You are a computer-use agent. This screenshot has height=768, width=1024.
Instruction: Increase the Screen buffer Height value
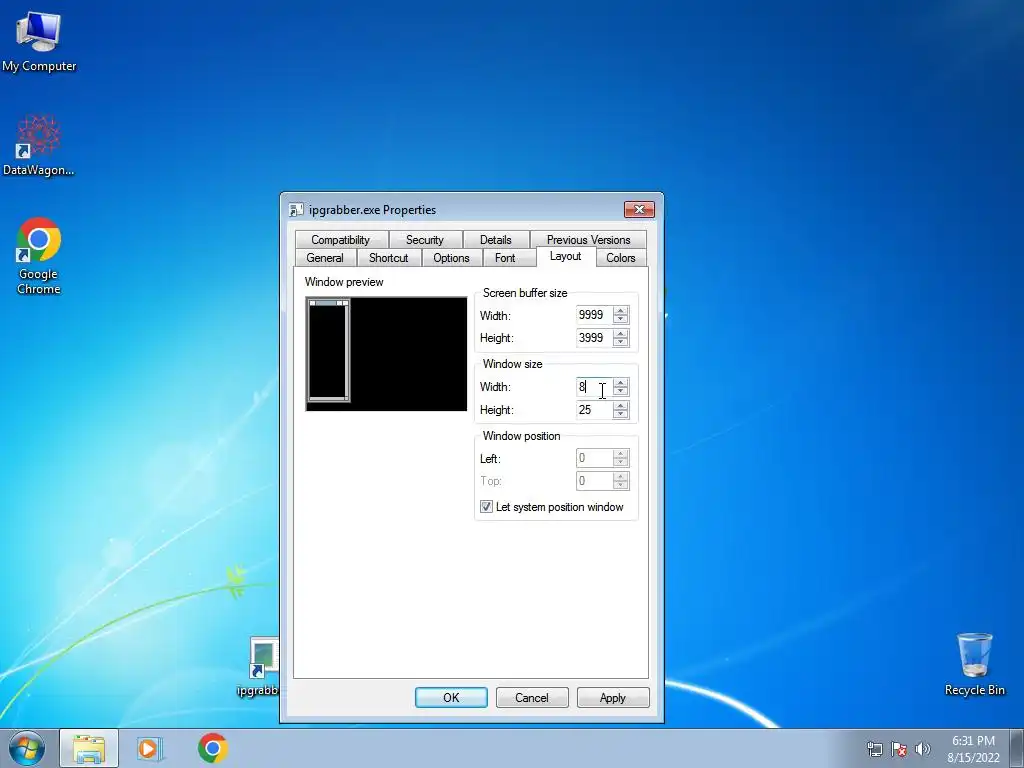pyautogui.click(x=620, y=334)
